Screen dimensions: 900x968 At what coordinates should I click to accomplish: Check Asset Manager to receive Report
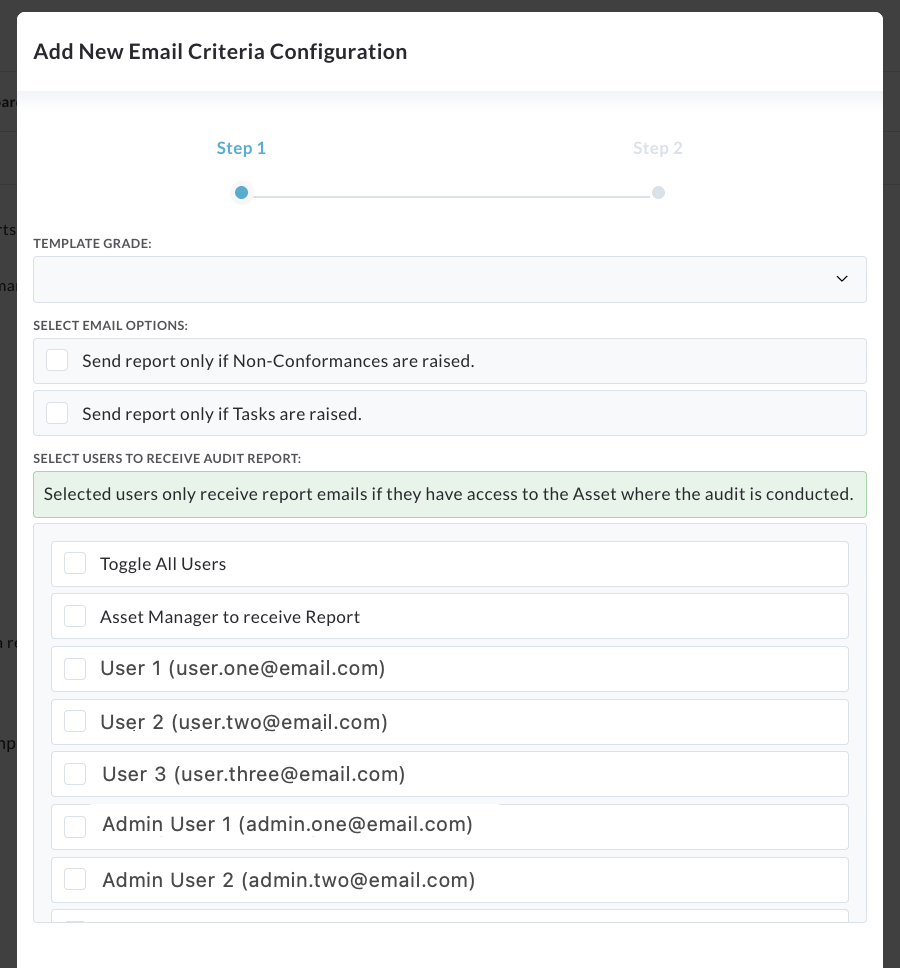coord(75,616)
